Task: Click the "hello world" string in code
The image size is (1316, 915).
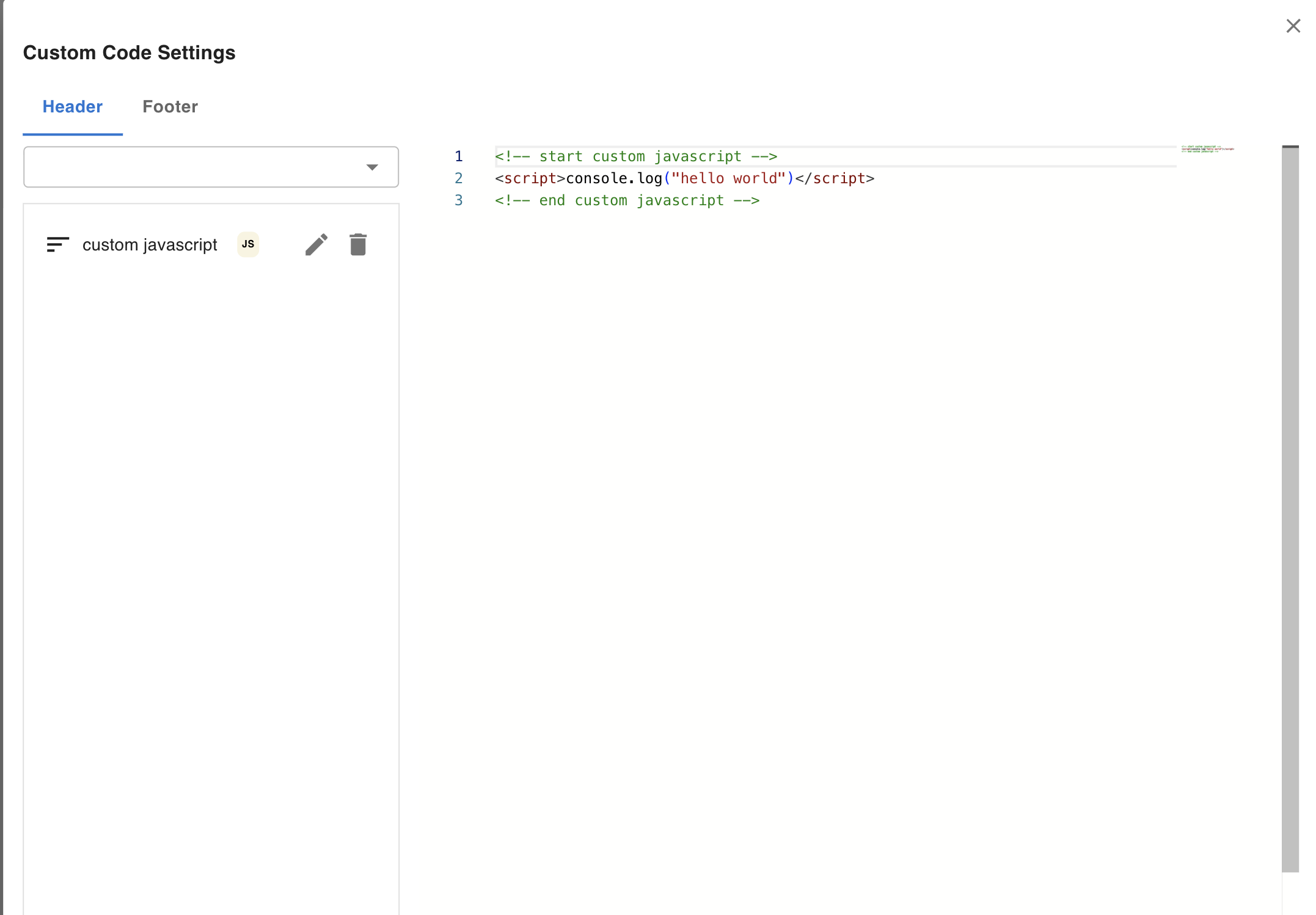Action: pyautogui.click(x=728, y=179)
